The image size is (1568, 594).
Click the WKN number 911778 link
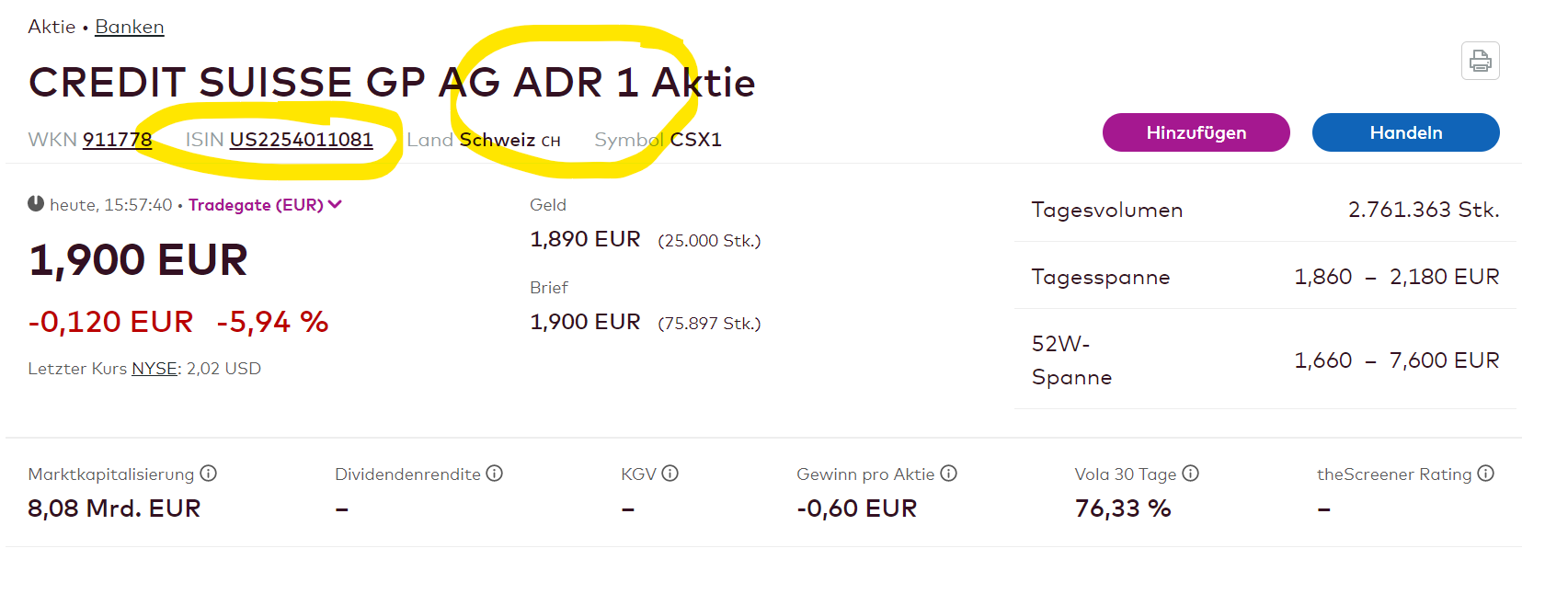tap(117, 140)
